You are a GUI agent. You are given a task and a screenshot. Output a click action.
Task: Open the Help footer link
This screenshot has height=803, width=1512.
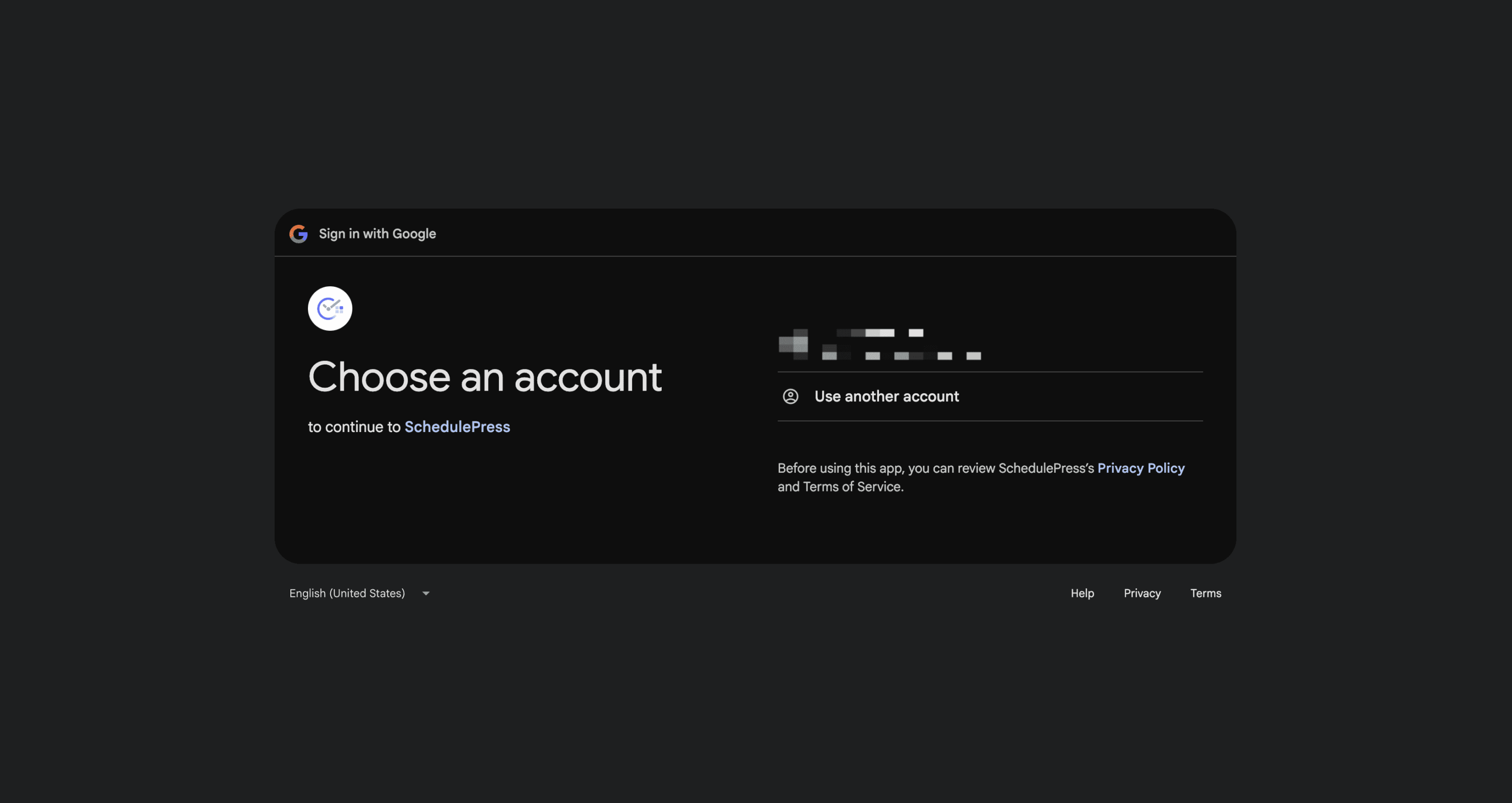tap(1083, 593)
